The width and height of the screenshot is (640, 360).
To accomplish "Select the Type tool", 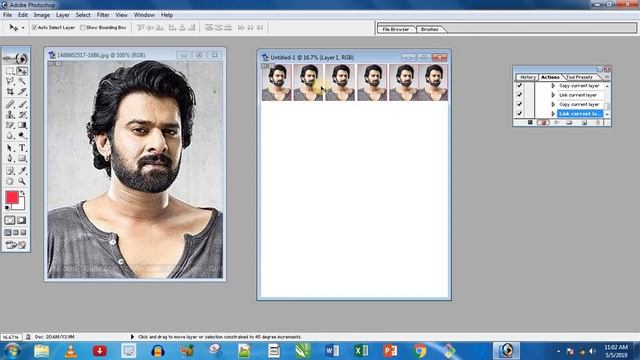I will tap(22, 148).
